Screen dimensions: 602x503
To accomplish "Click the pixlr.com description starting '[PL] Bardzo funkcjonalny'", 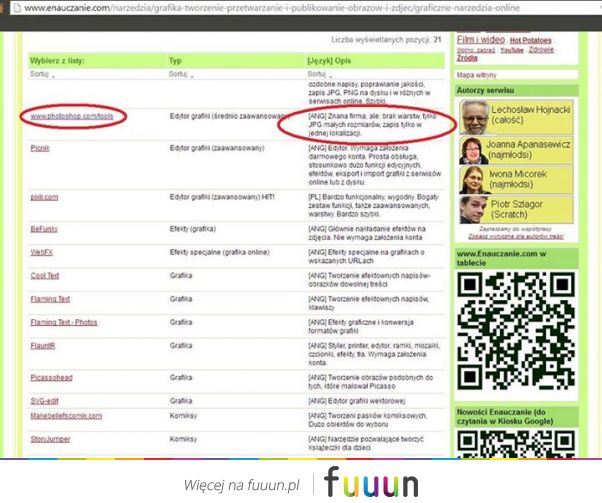I will pyautogui.click(x=374, y=205).
